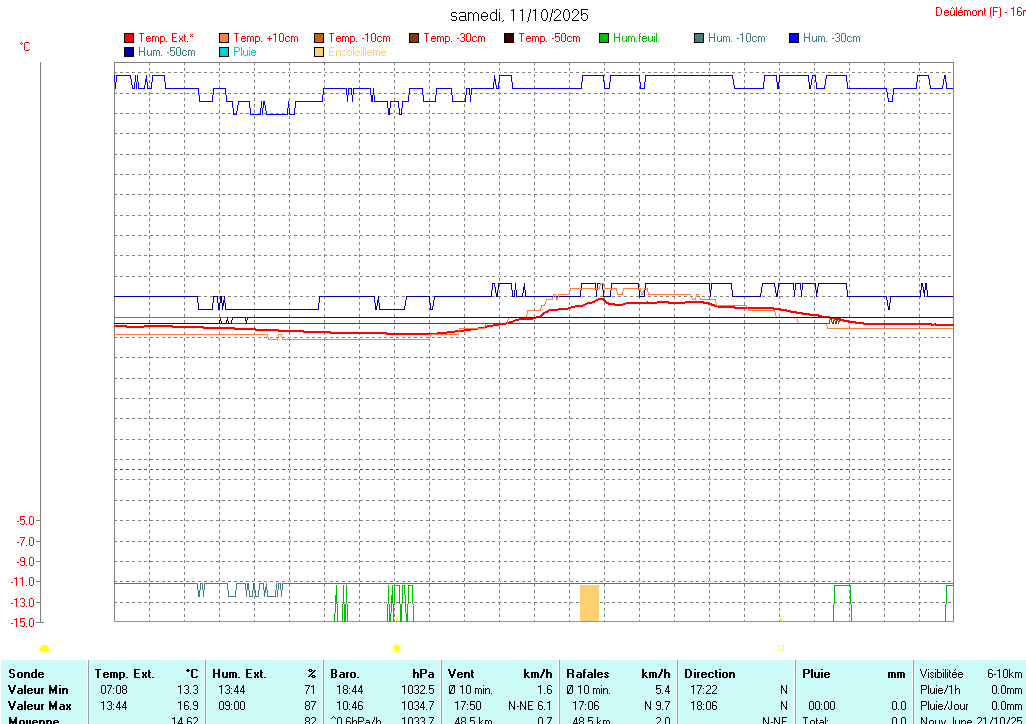1026x724 pixels.
Task: Click the -5.0 temperature axis label
Action: pyautogui.click(x=27, y=521)
